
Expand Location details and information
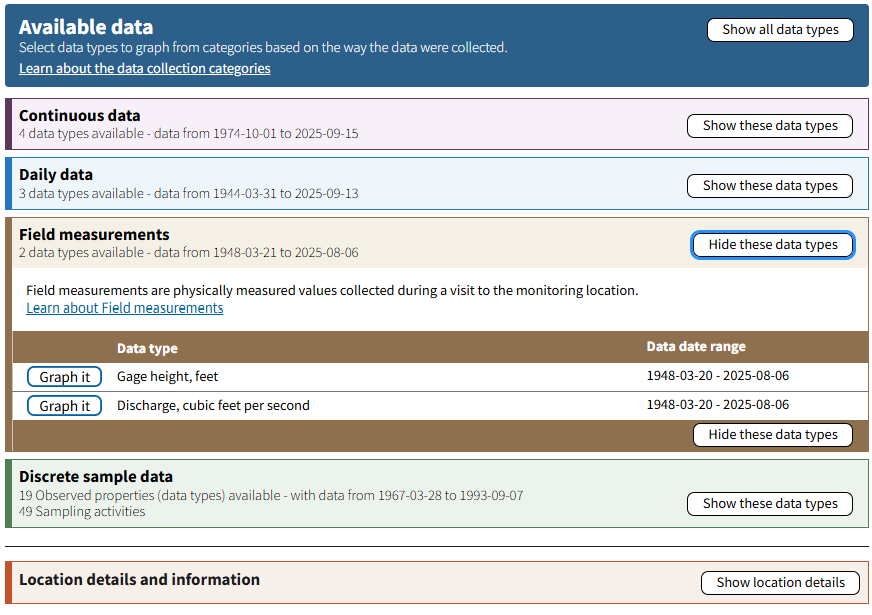(x=780, y=582)
